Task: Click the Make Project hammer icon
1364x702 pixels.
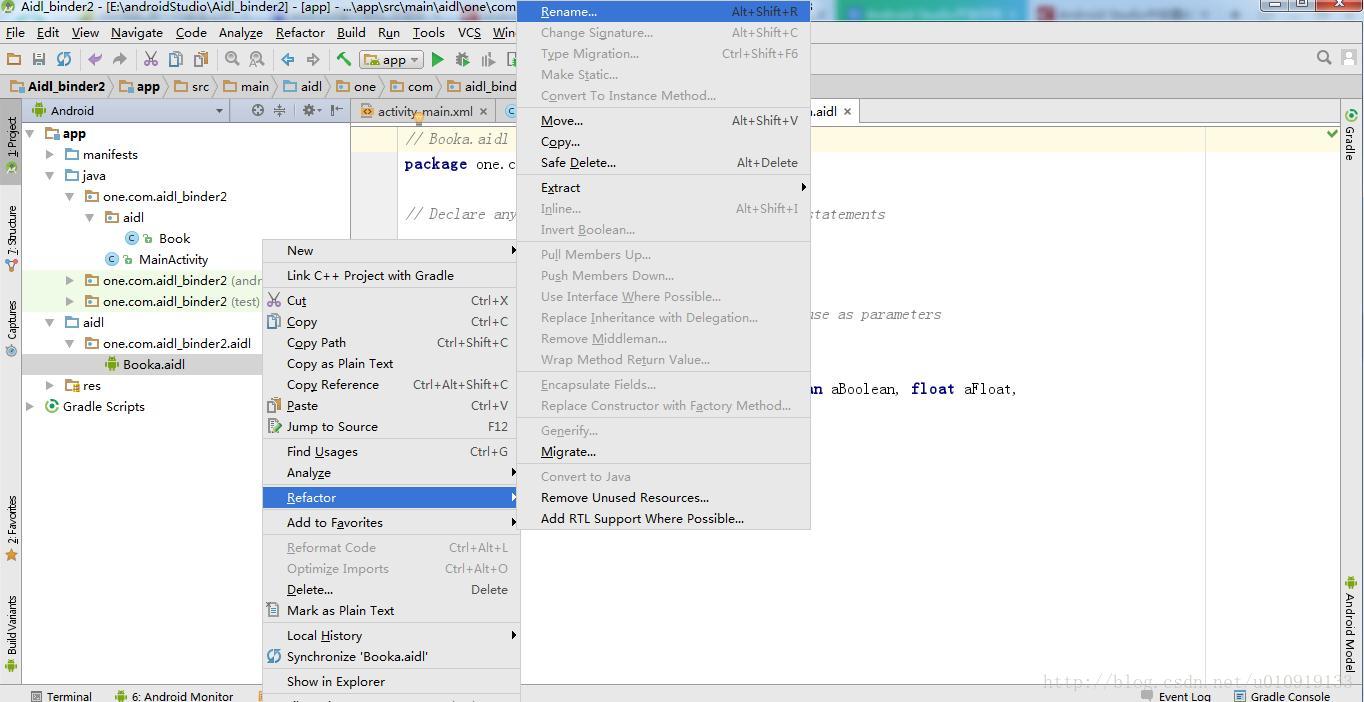Action: point(344,60)
